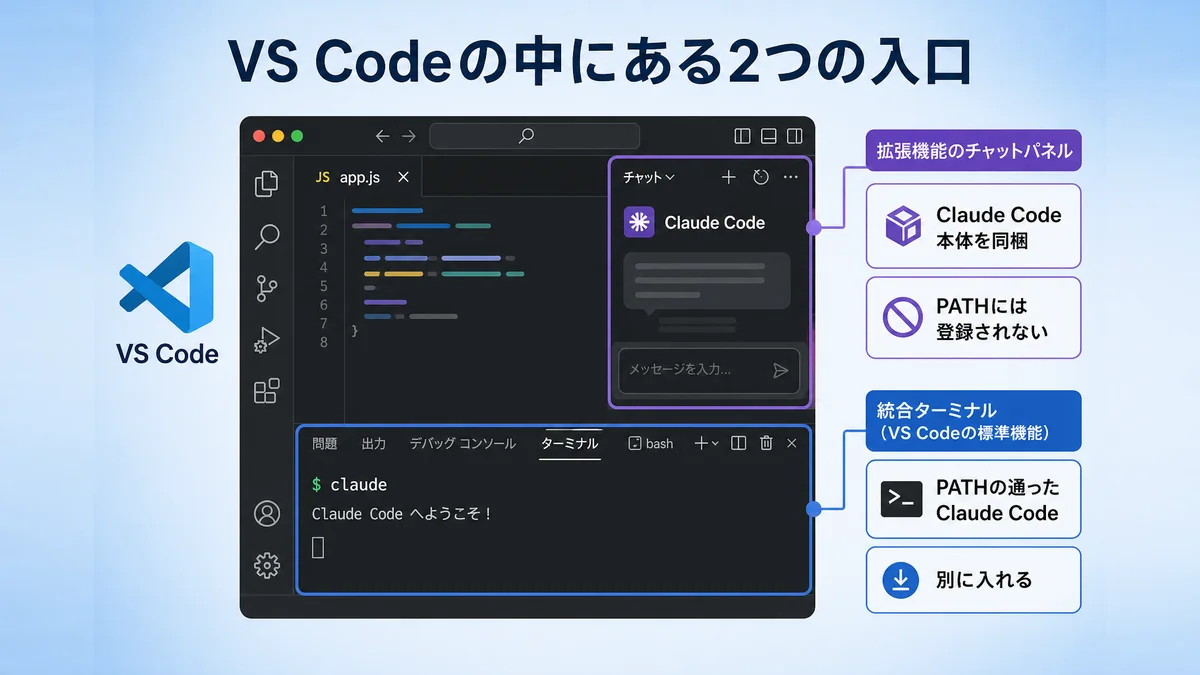Select the ターミナル panel tab
This screenshot has height=675, width=1200.
coord(570,443)
